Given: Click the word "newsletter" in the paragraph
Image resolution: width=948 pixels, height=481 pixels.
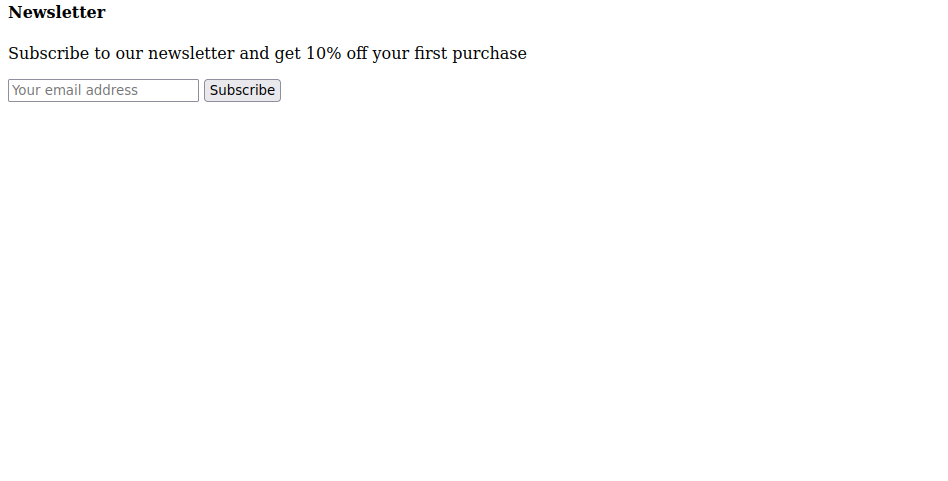Looking at the screenshot, I should pos(191,53).
